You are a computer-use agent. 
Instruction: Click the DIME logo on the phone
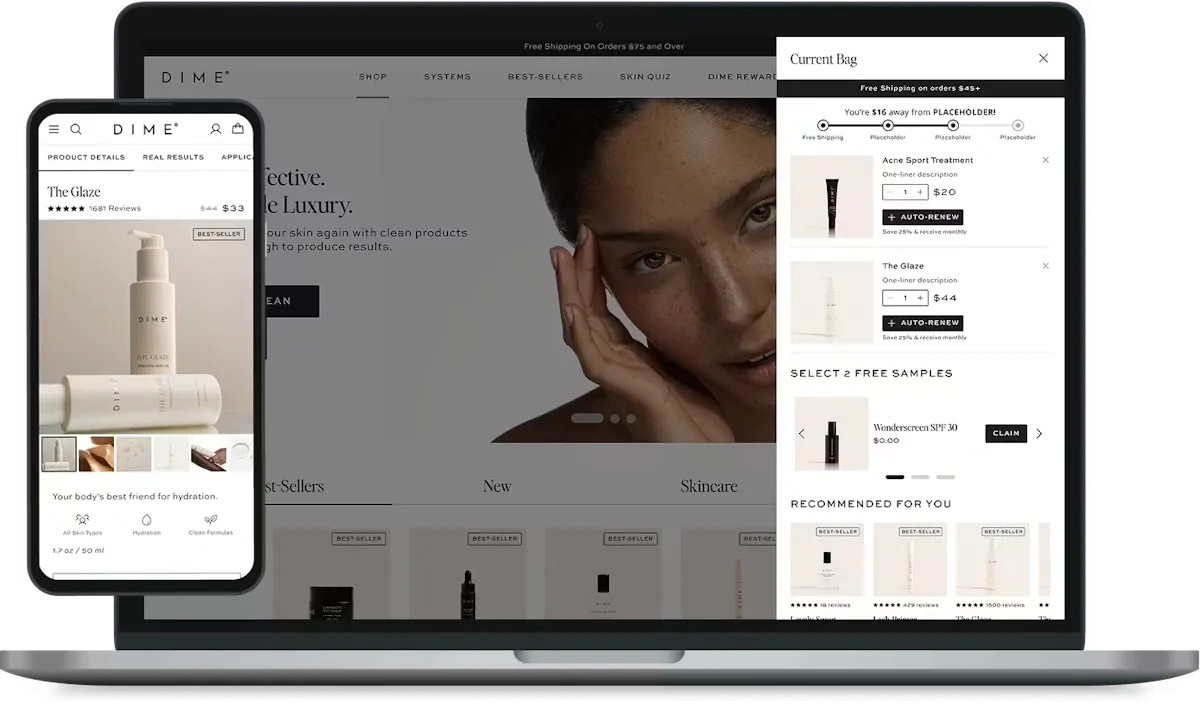(x=146, y=129)
